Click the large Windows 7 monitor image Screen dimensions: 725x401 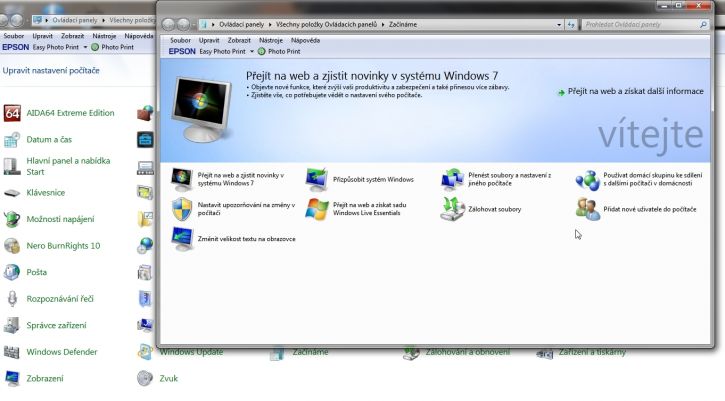pyautogui.click(x=202, y=110)
